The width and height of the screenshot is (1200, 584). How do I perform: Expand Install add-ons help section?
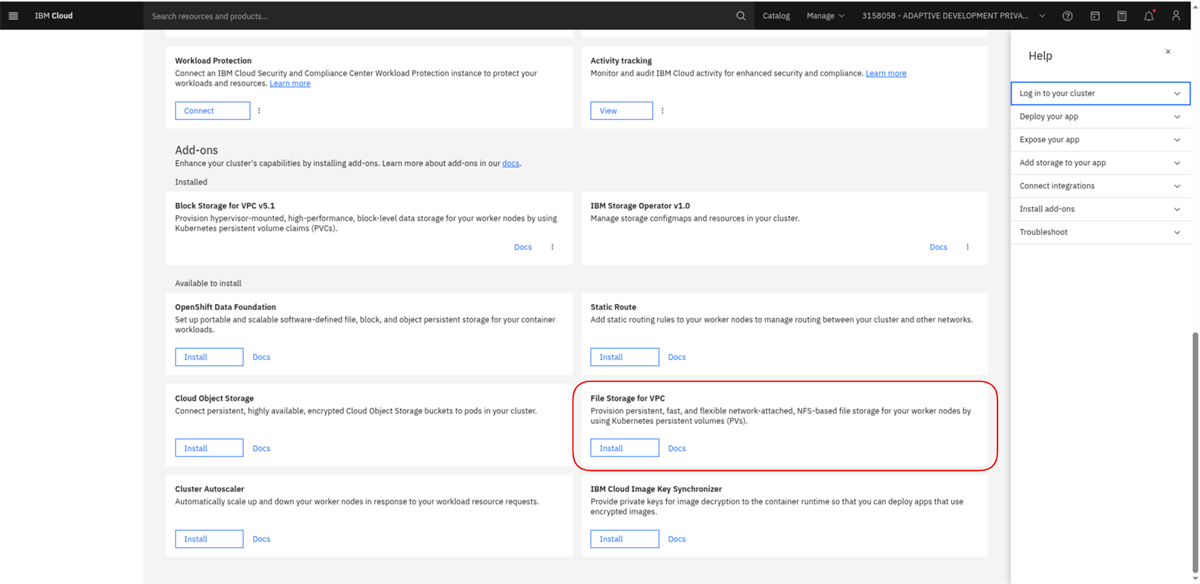pos(1100,209)
